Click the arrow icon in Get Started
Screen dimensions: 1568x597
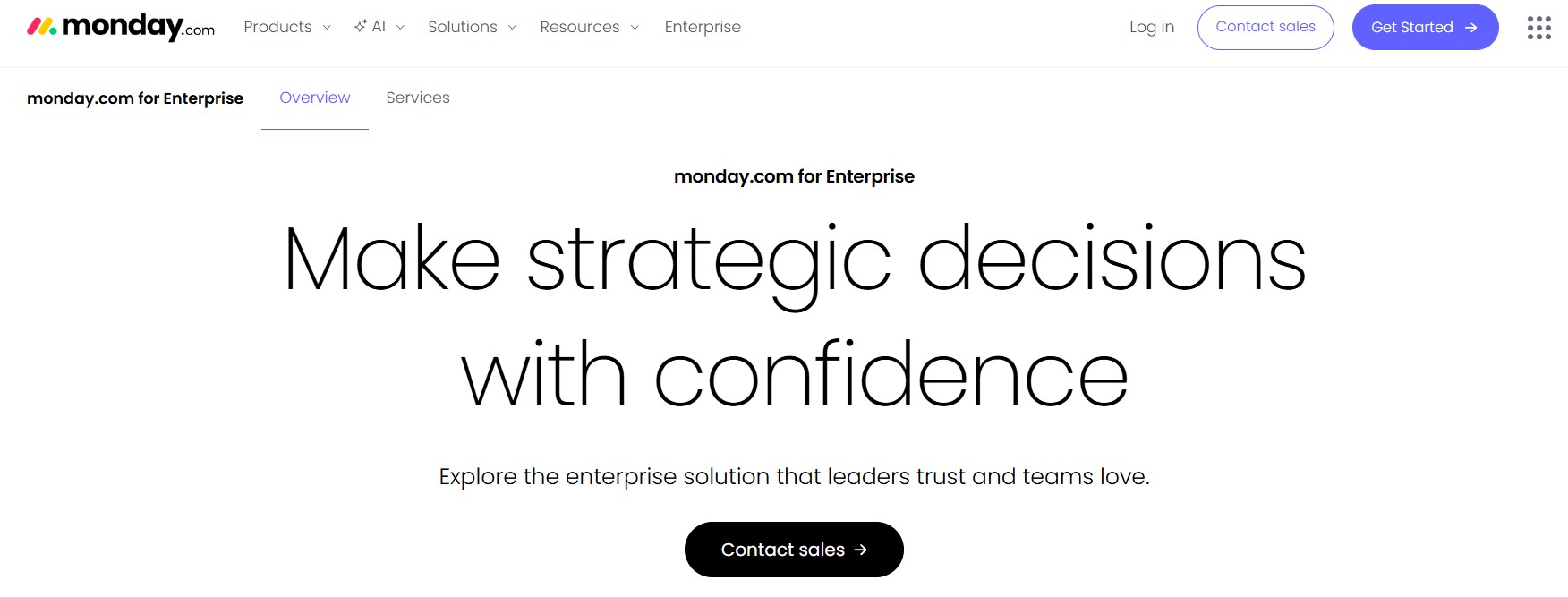click(x=1470, y=28)
